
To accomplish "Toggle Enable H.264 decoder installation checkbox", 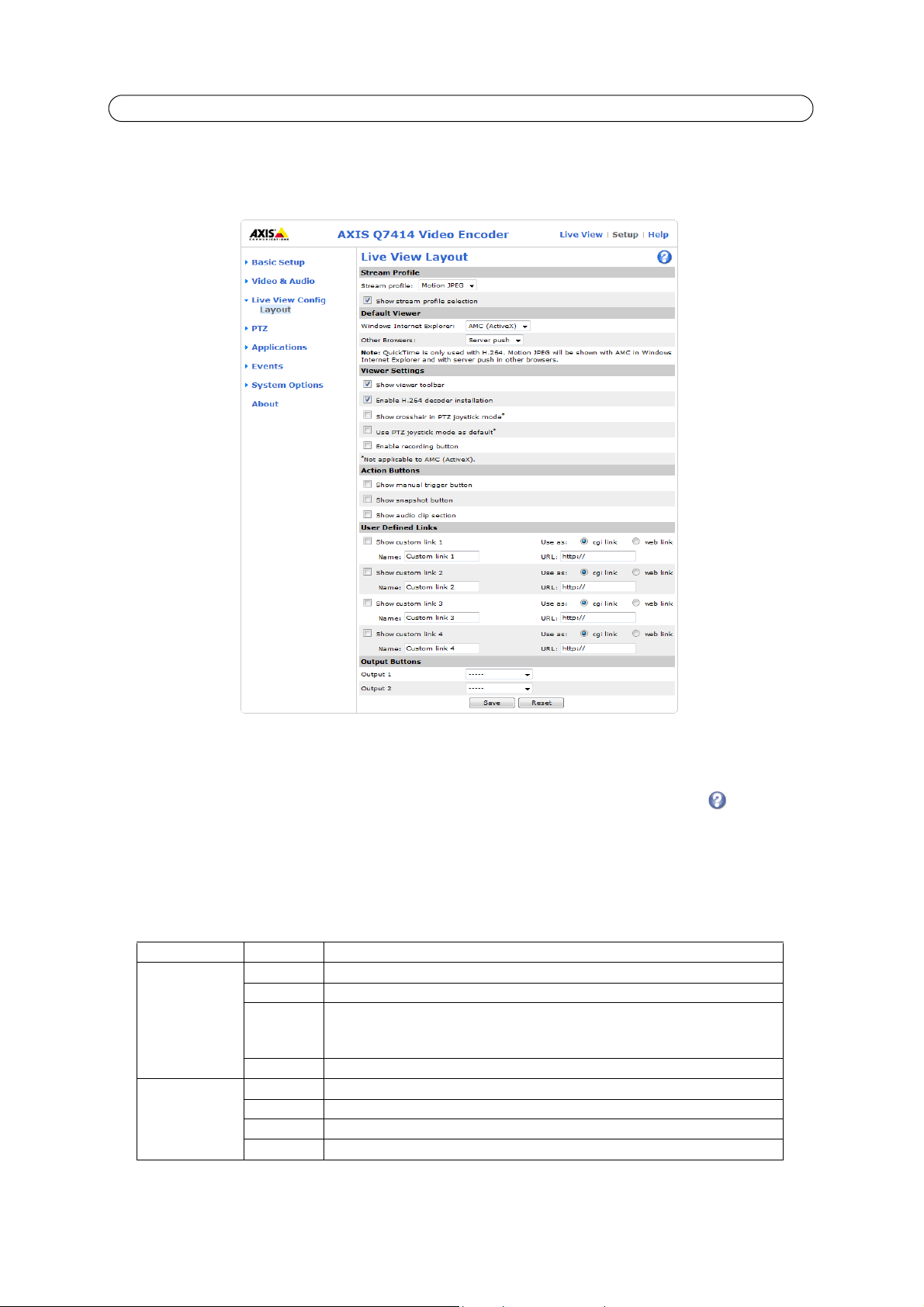I will pos(368,399).
